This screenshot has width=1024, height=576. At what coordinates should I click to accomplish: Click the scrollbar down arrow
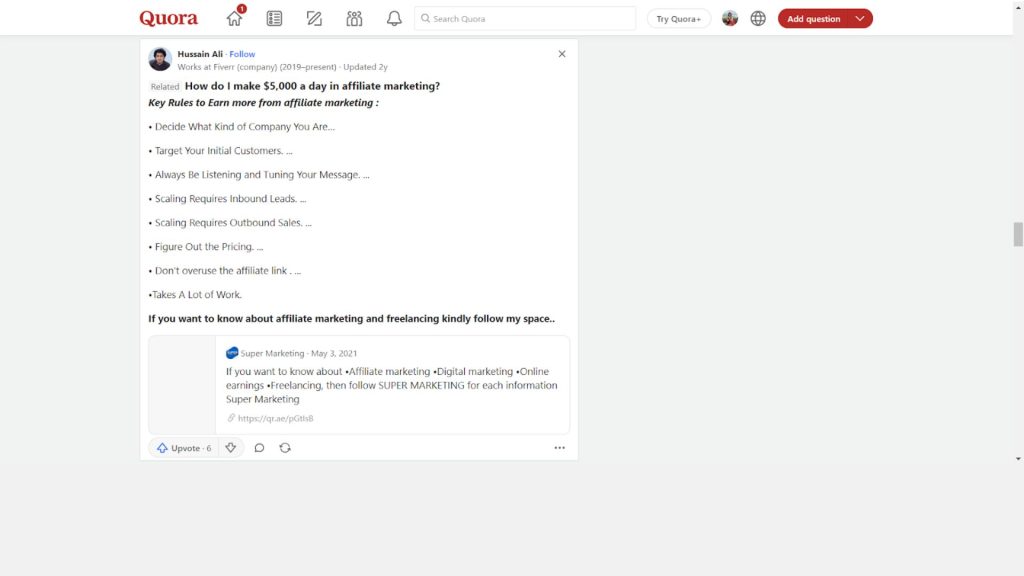[x=1018, y=459]
